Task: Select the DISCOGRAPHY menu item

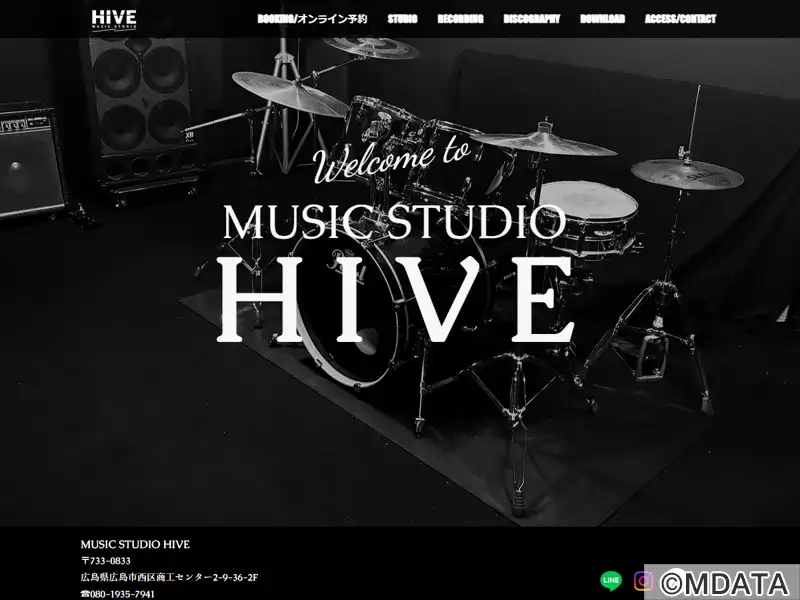Action: (532, 19)
